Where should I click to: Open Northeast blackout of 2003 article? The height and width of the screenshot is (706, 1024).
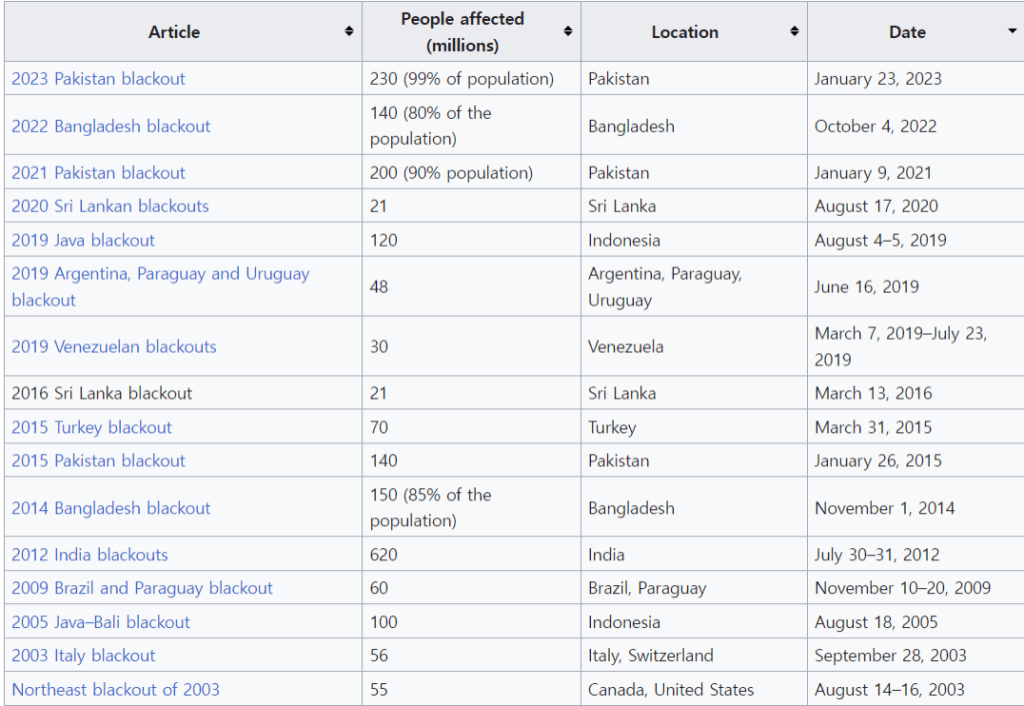pyautogui.click(x=116, y=689)
